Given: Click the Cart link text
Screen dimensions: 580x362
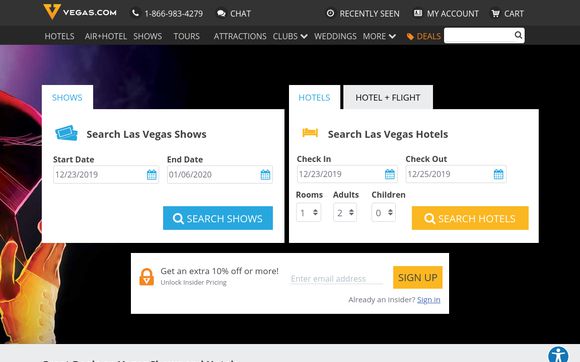Looking at the screenshot, I should [514, 14].
